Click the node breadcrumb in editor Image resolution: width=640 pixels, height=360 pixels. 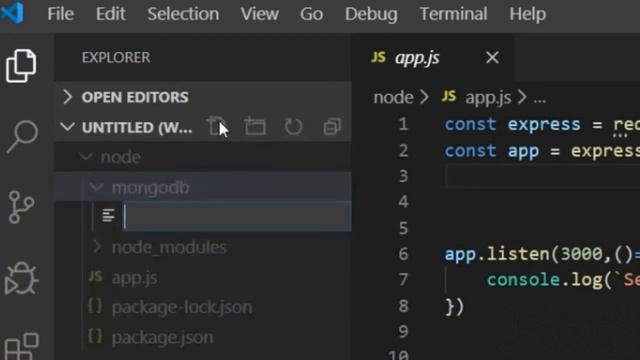pos(393,98)
